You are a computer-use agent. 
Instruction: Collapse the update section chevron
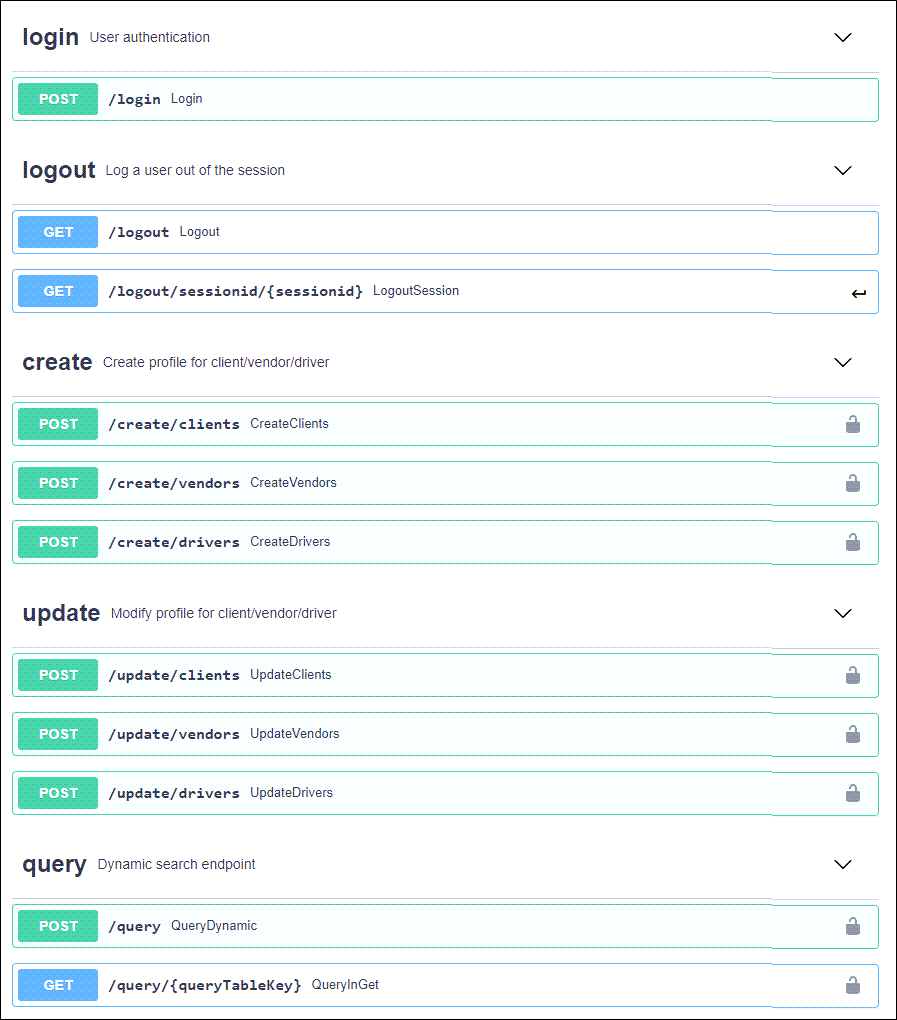tap(843, 613)
